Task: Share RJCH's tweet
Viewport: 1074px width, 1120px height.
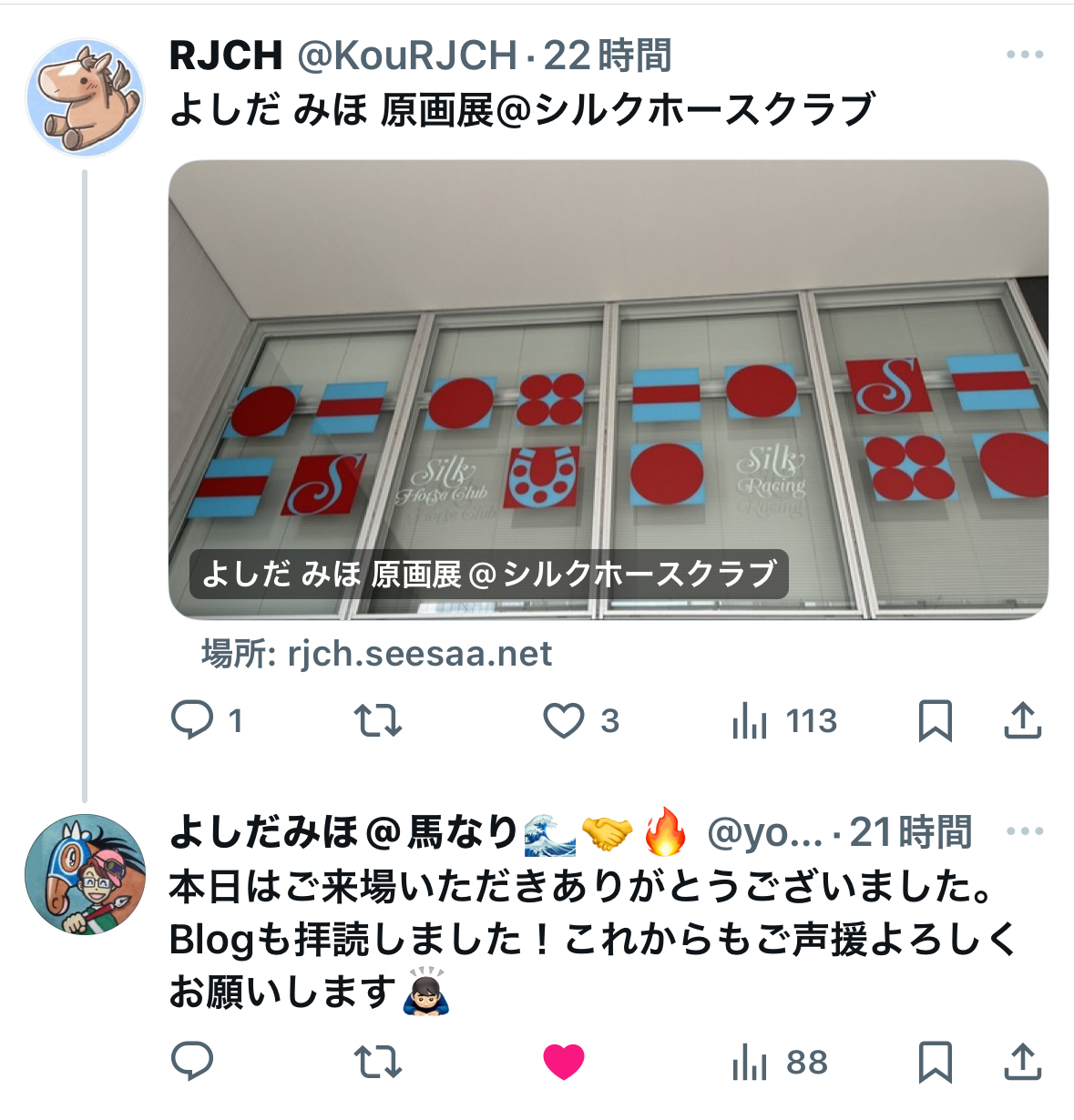Action: pyautogui.click(x=1023, y=720)
